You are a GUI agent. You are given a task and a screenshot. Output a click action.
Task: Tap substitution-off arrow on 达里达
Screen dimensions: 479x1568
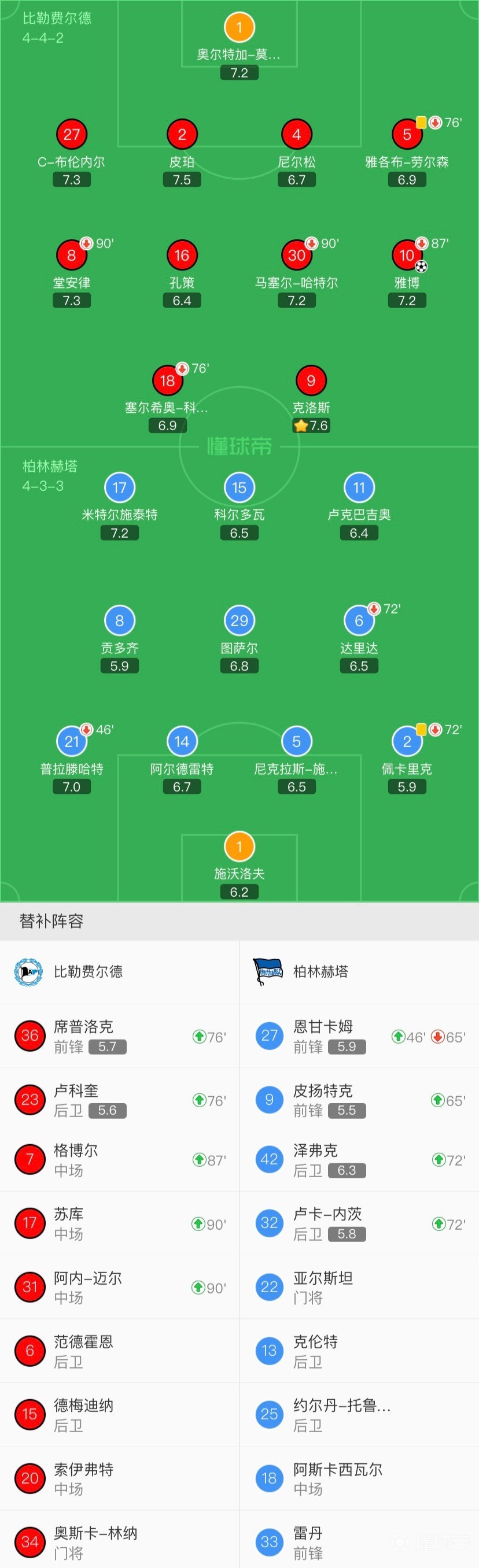pyautogui.click(x=374, y=609)
